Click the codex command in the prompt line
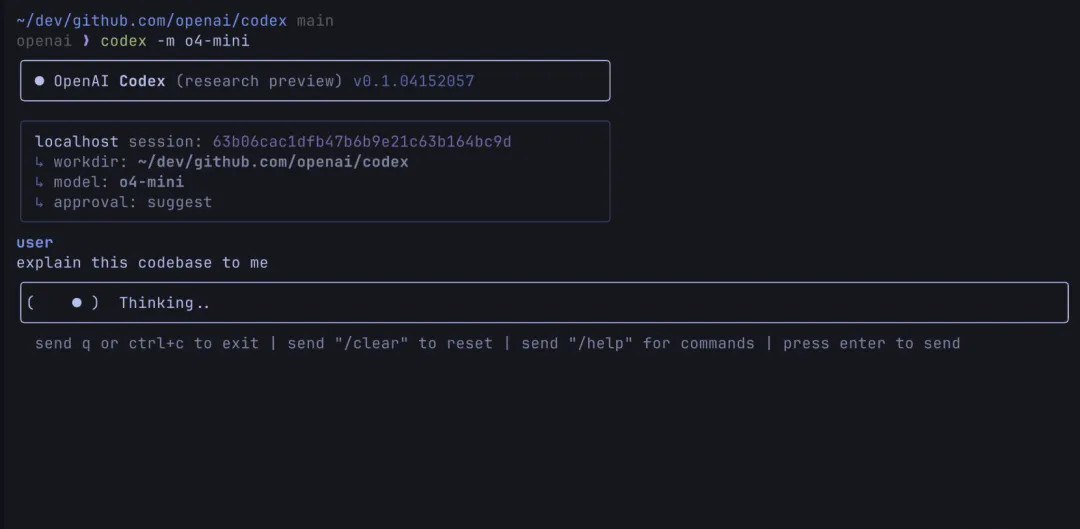 point(123,41)
